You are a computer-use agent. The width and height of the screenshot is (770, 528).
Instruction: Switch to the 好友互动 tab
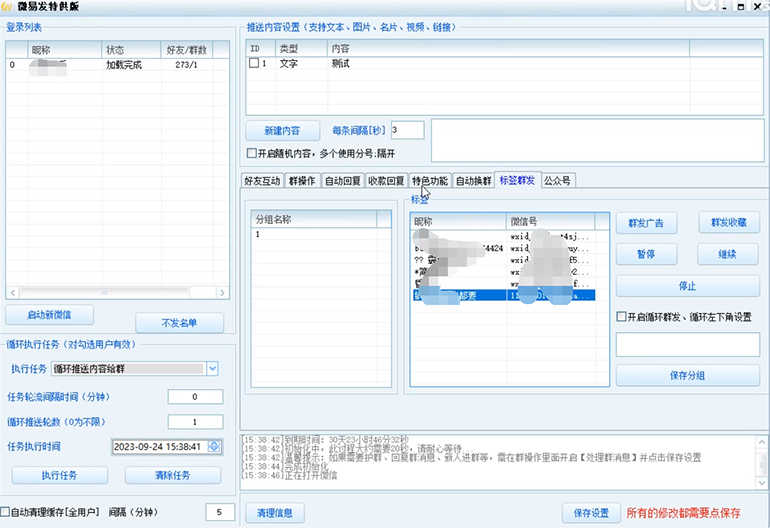(x=263, y=181)
